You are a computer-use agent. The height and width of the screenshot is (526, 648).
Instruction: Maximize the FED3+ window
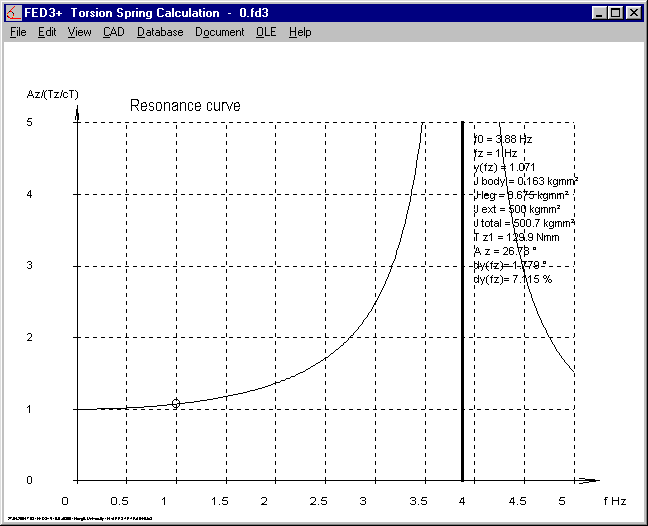tap(614, 13)
